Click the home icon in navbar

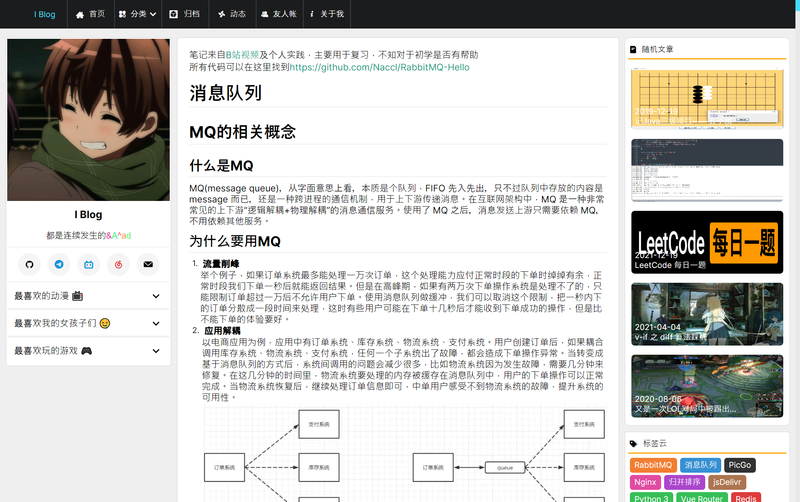80,15
